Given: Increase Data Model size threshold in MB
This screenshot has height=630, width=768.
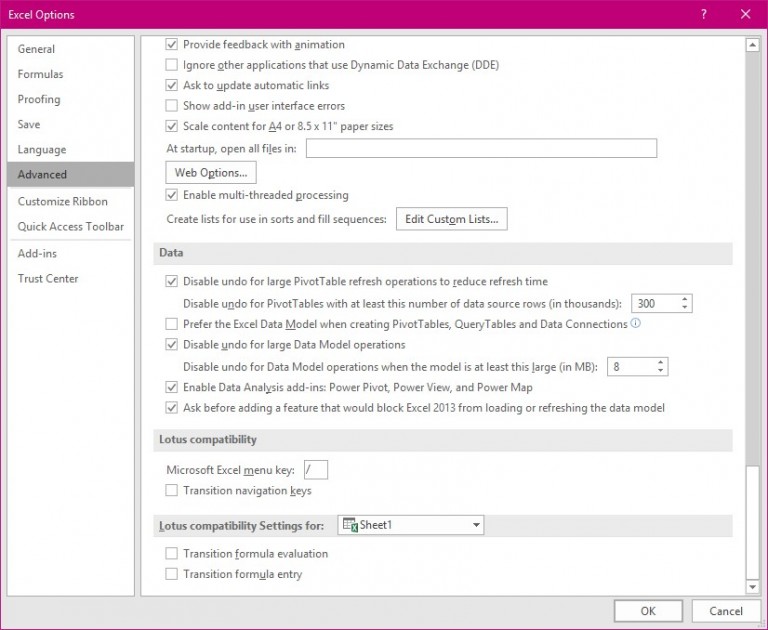Looking at the screenshot, I should pos(660,362).
